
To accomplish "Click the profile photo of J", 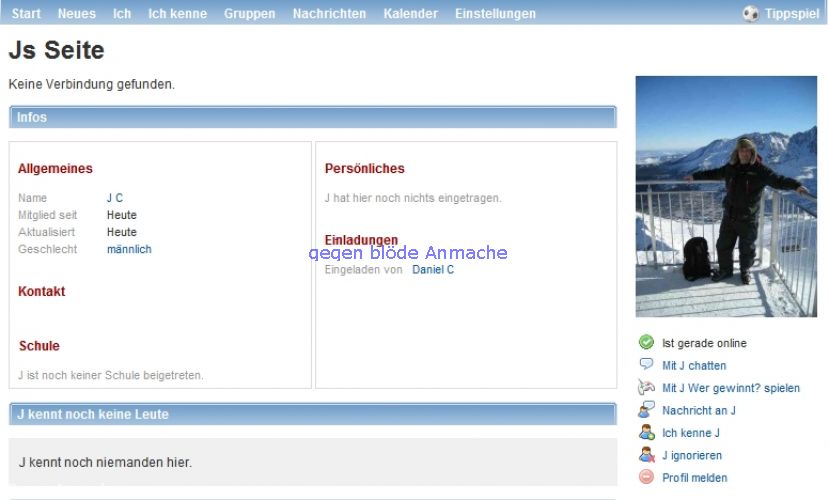I will tap(726, 196).
